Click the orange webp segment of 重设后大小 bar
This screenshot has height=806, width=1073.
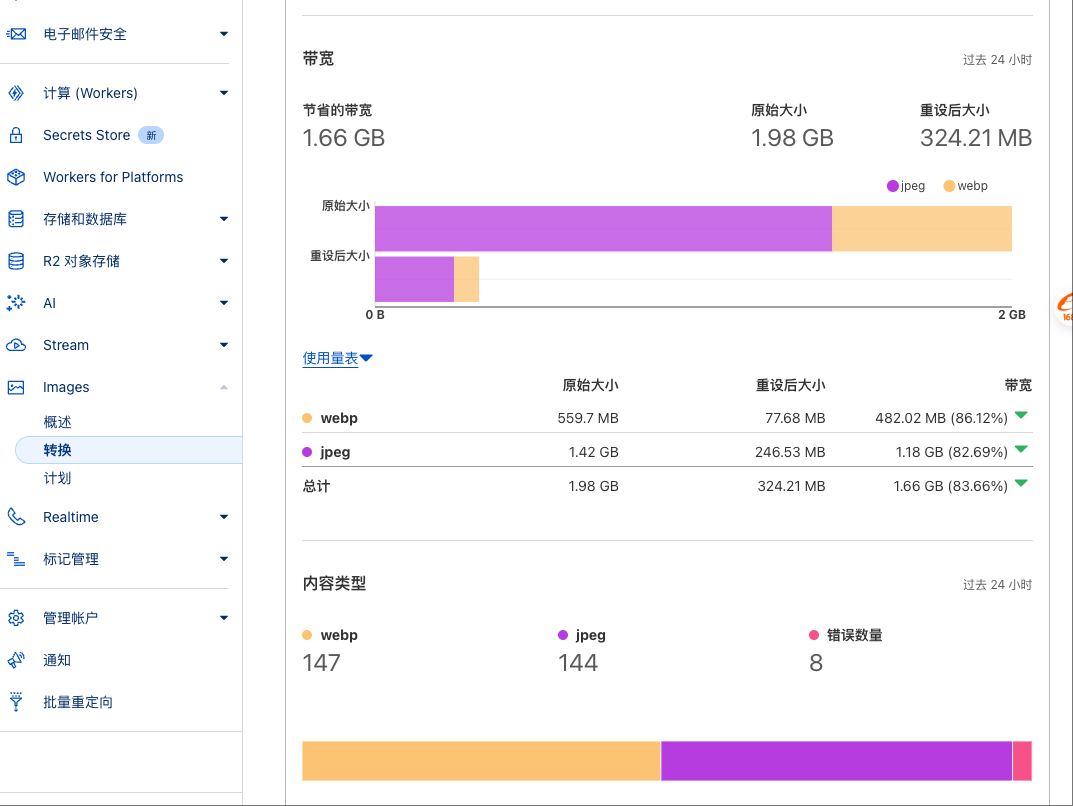click(x=467, y=279)
